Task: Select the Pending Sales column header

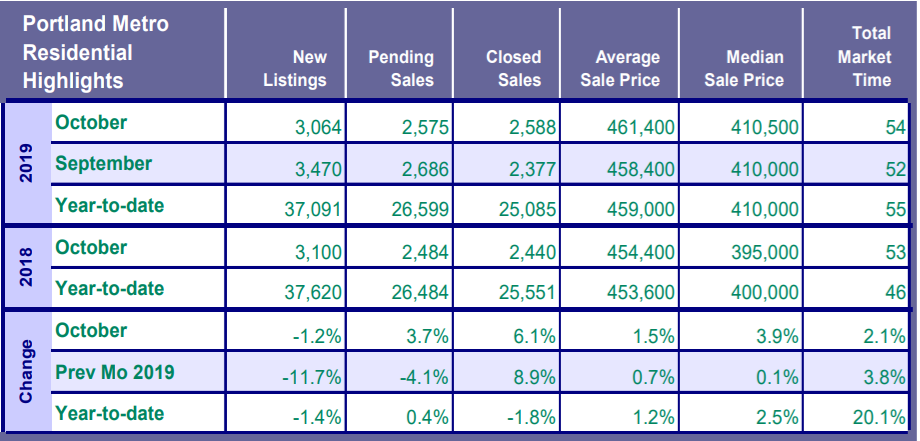Action: pos(400,68)
